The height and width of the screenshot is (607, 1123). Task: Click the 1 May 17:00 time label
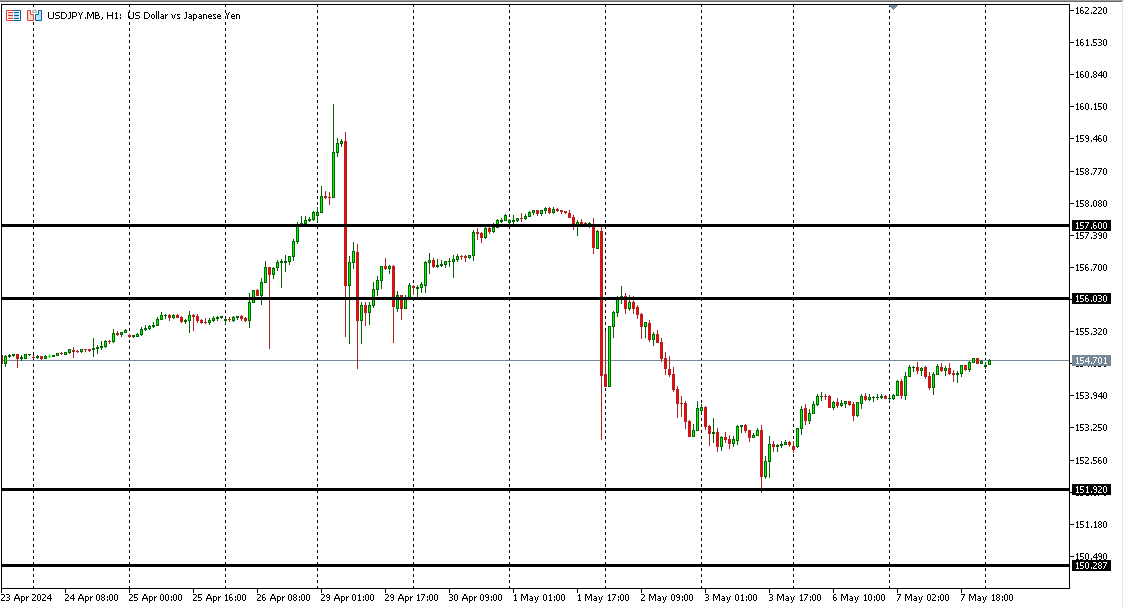pyautogui.click(x=603, y=598)
